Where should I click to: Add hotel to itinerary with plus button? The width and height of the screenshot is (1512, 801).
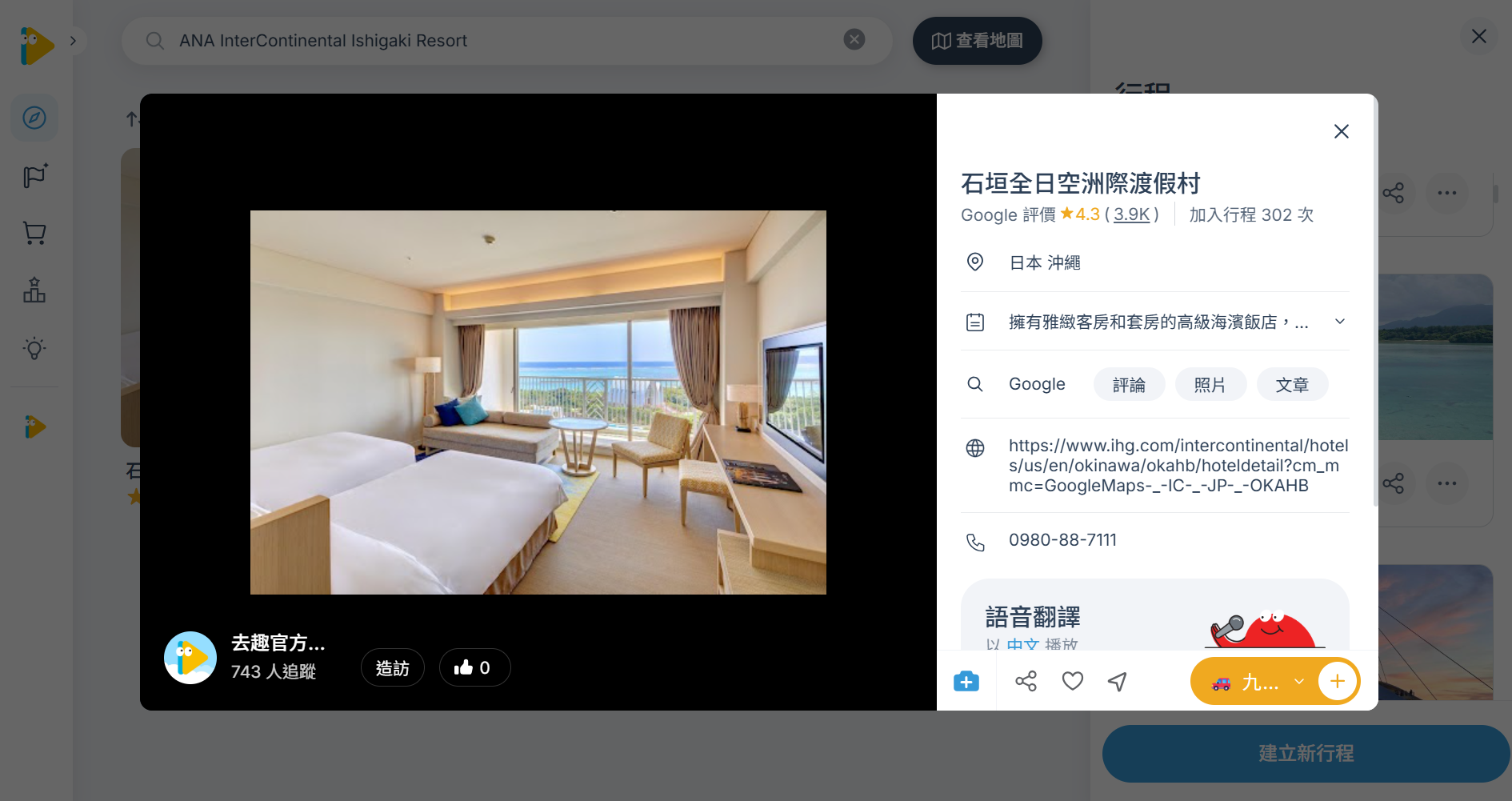tap(1338, 682)
